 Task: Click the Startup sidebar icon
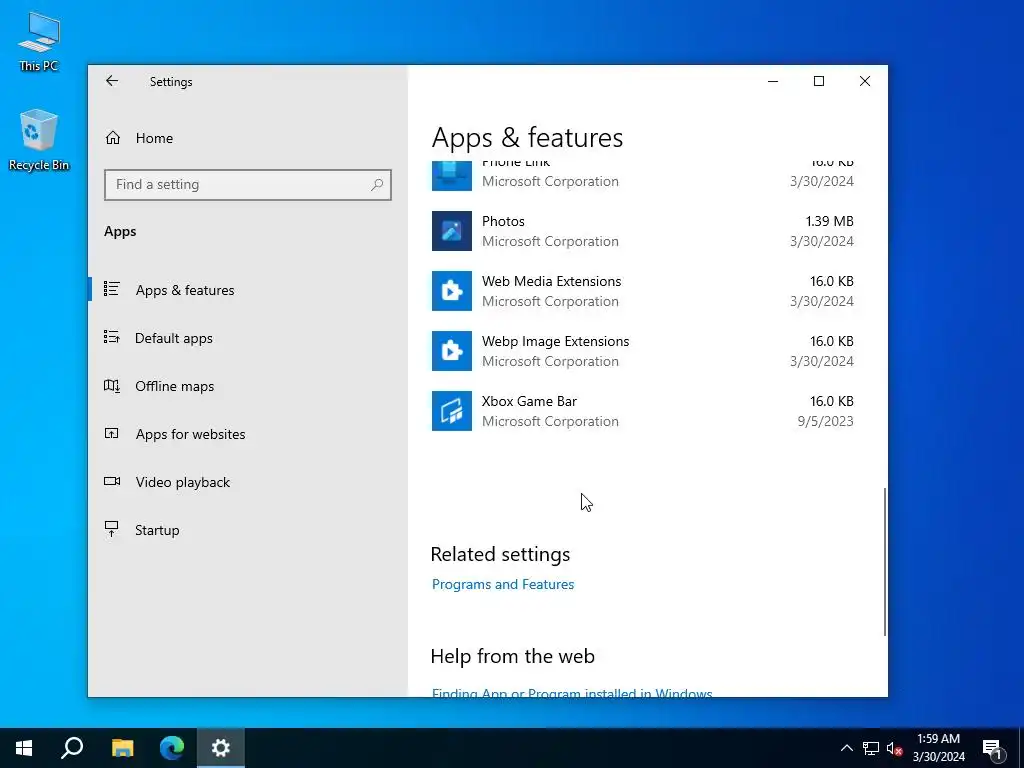[112, 529]
